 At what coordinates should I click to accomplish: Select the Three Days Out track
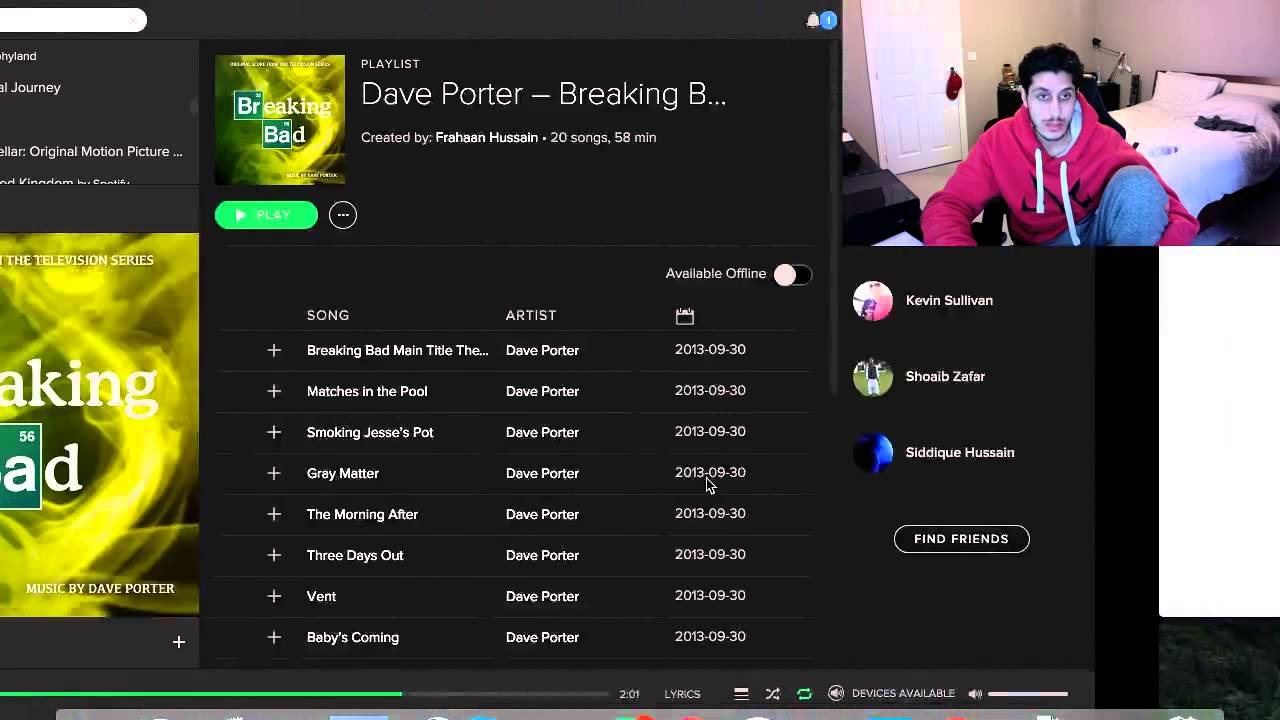pyautogui.click(x=355, y=555)
